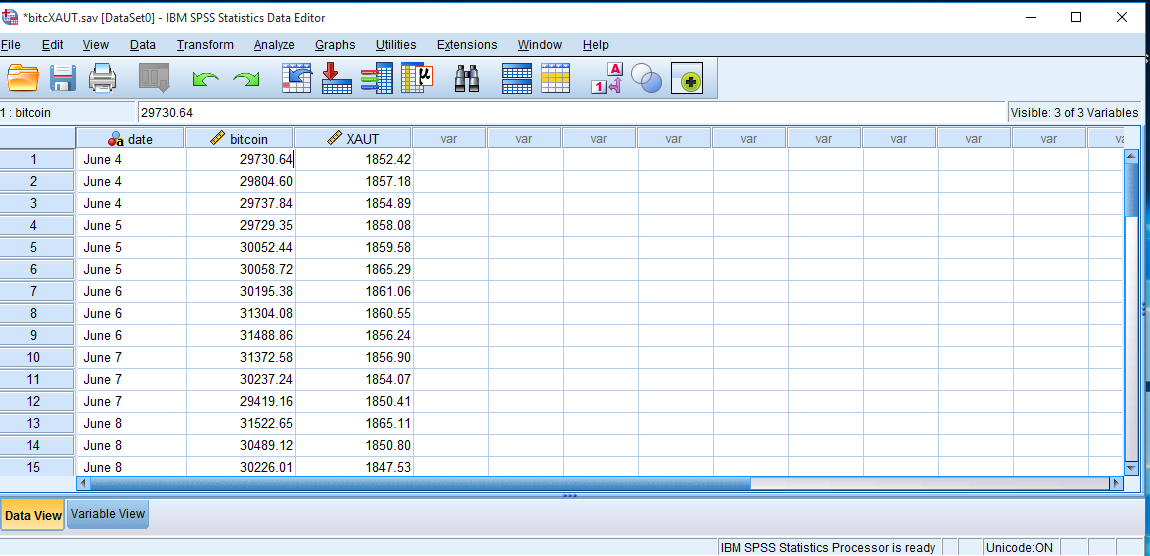Open the Graphs menu
This screenshot has width=1150, height=556.
(335, 45)
